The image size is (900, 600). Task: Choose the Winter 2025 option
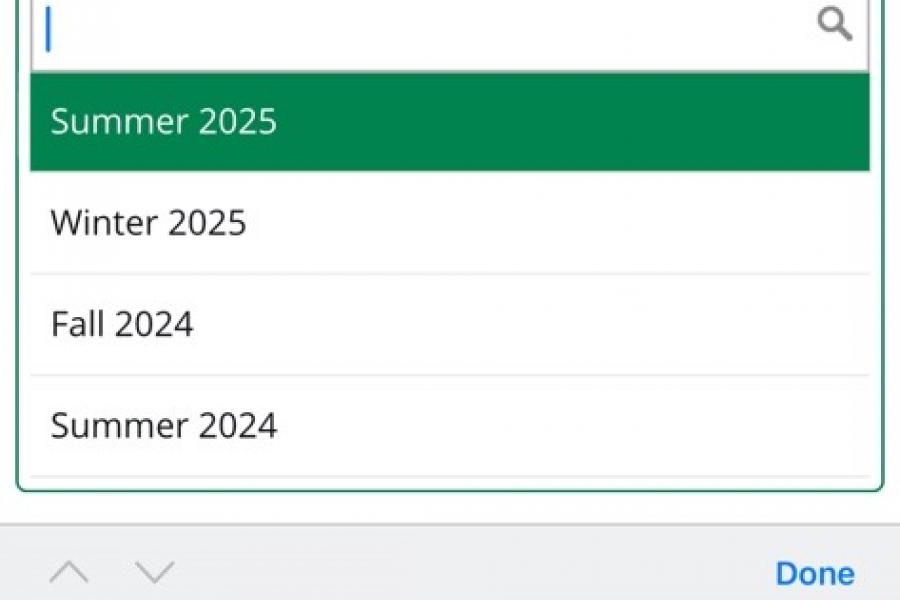450,222
